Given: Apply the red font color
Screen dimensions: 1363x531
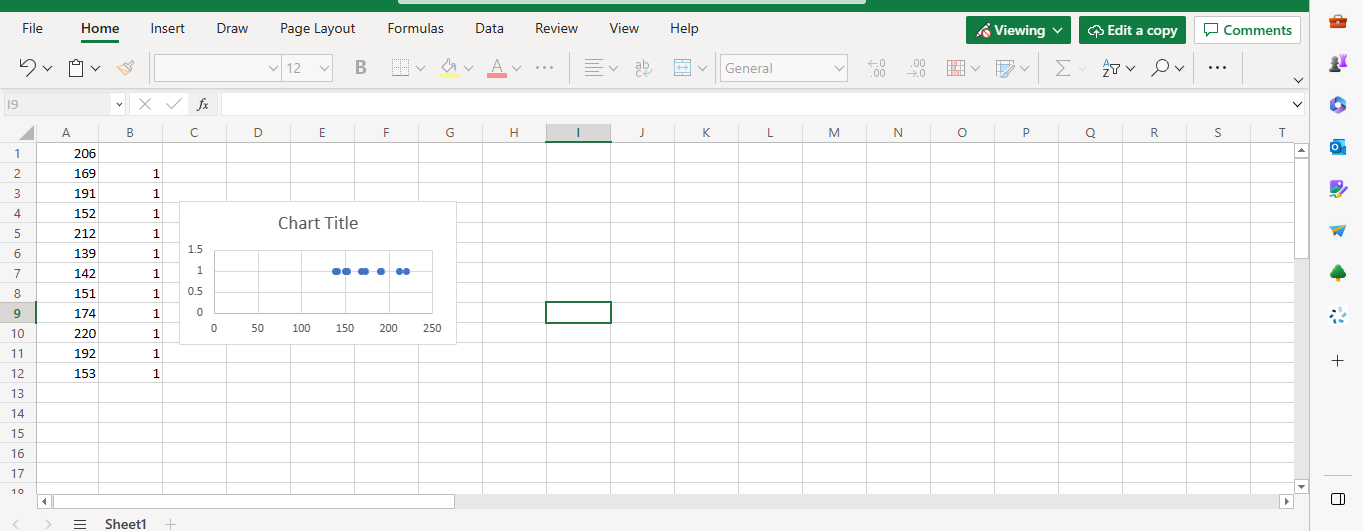Looking at the screenshot, I should pyautogui.click(x=497, y=68).
